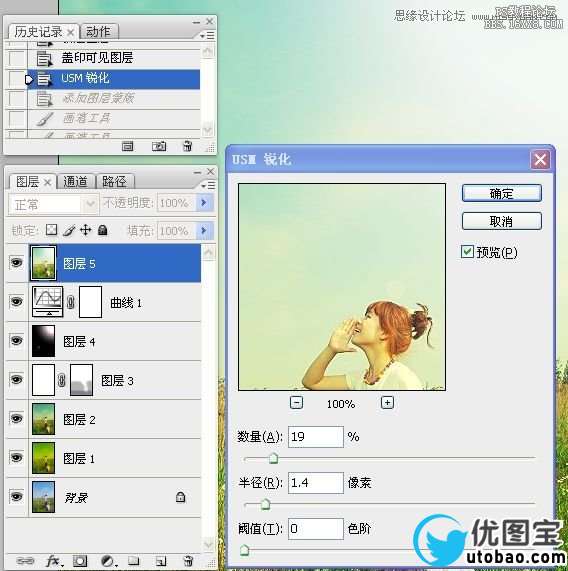Toggle lock image pixels brush icon
Screen dimensions: 568x571
[69, 230]
